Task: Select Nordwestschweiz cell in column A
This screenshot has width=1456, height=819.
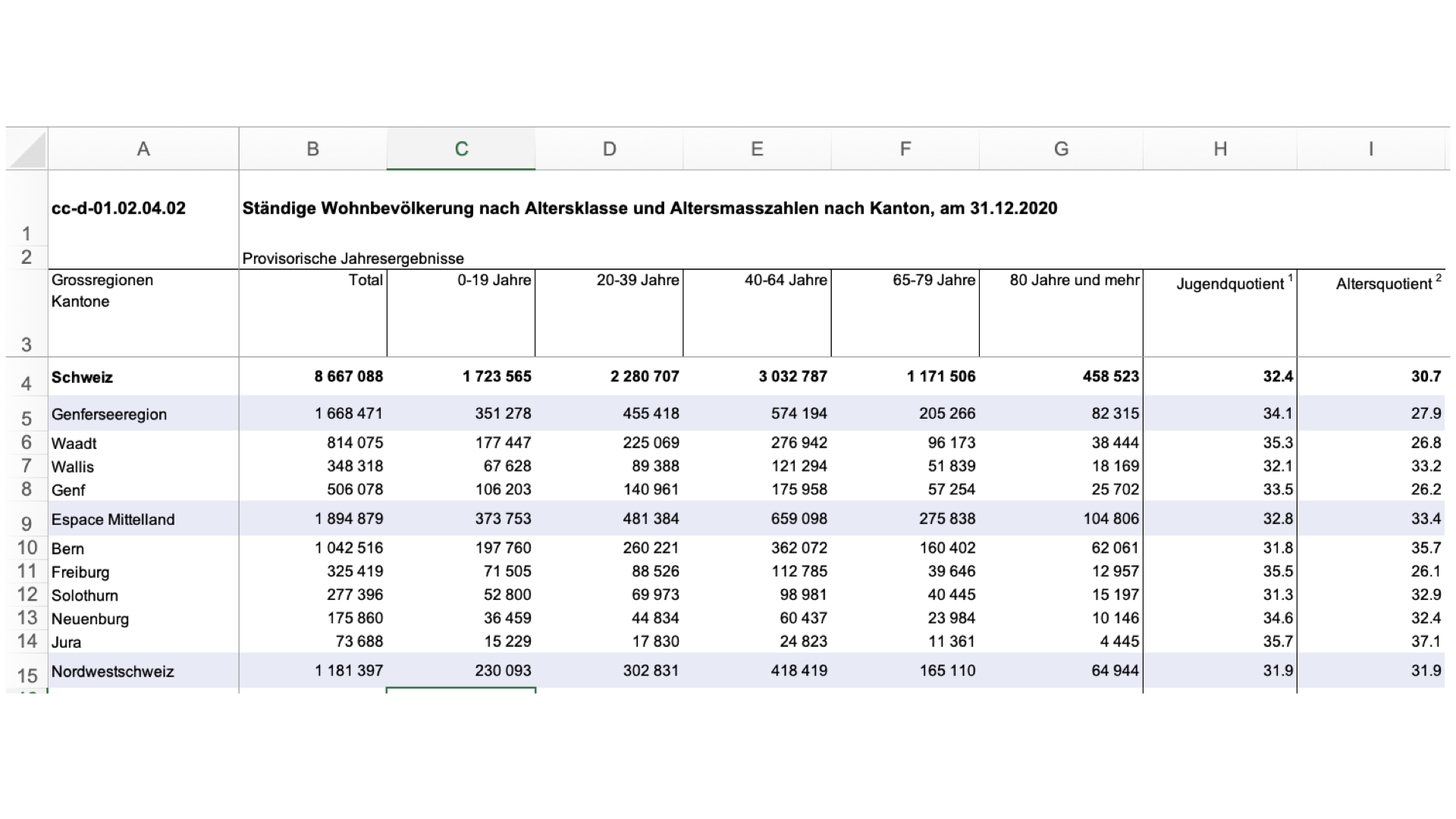Action: point(113,671)
